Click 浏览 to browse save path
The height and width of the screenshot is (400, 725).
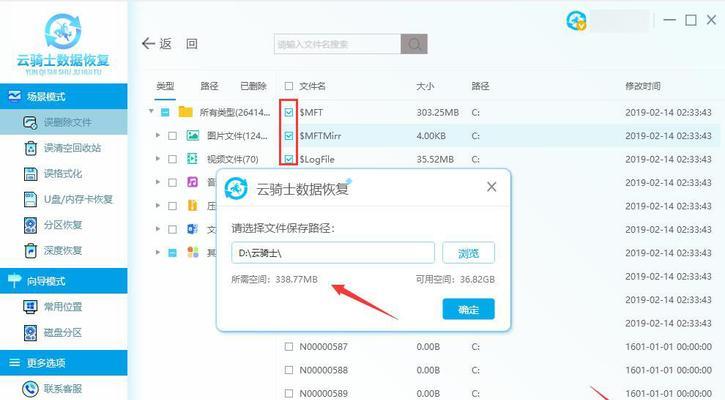pos(468,253)
